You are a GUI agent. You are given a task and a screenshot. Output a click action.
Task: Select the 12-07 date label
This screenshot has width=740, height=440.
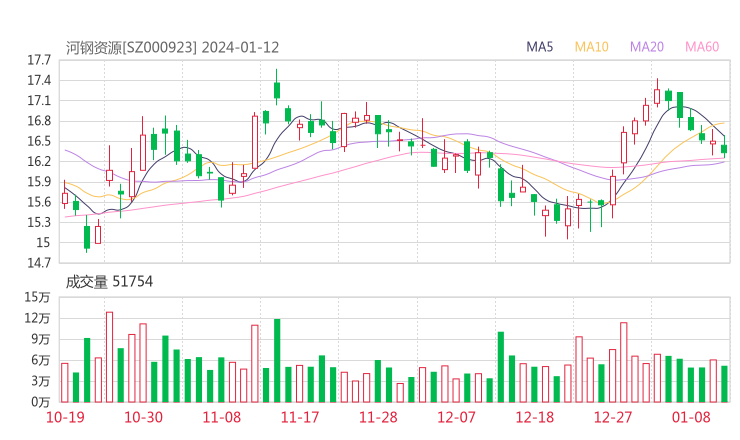(x=456, y=417)
